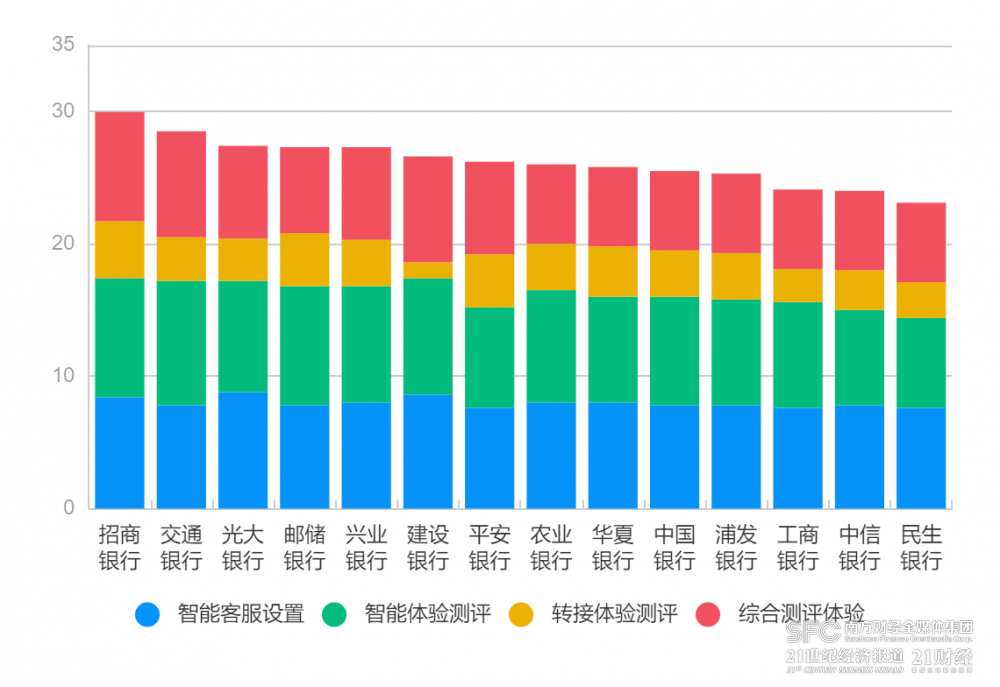Select the 农业银行 axis label
The height and width of the screenshot is (687, 1000).
[x=551, y=547]
